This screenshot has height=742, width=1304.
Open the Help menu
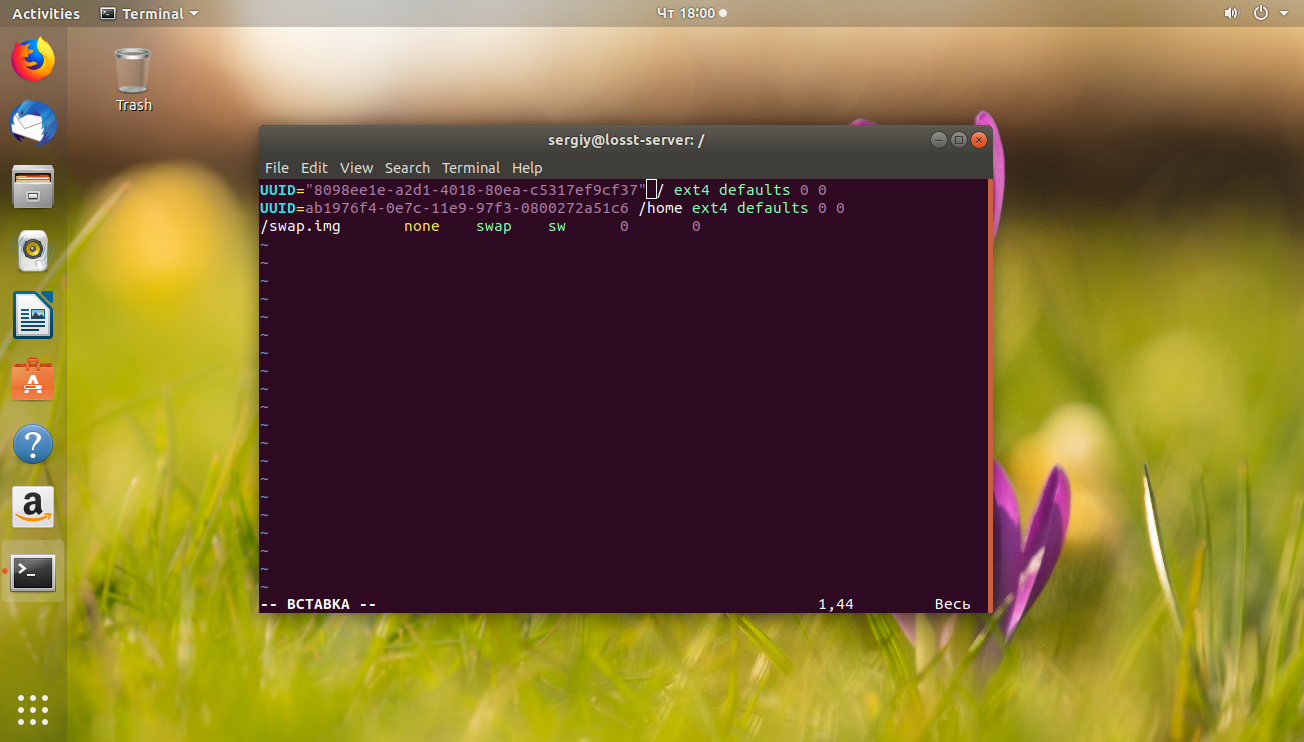(527, 168)
